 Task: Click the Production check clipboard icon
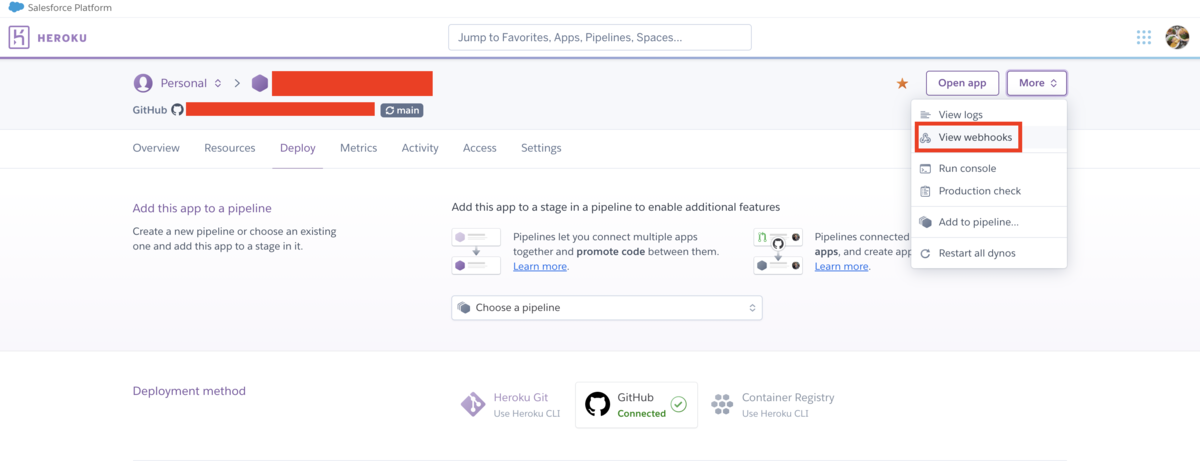pyautogui.click(x=926, y=191)
